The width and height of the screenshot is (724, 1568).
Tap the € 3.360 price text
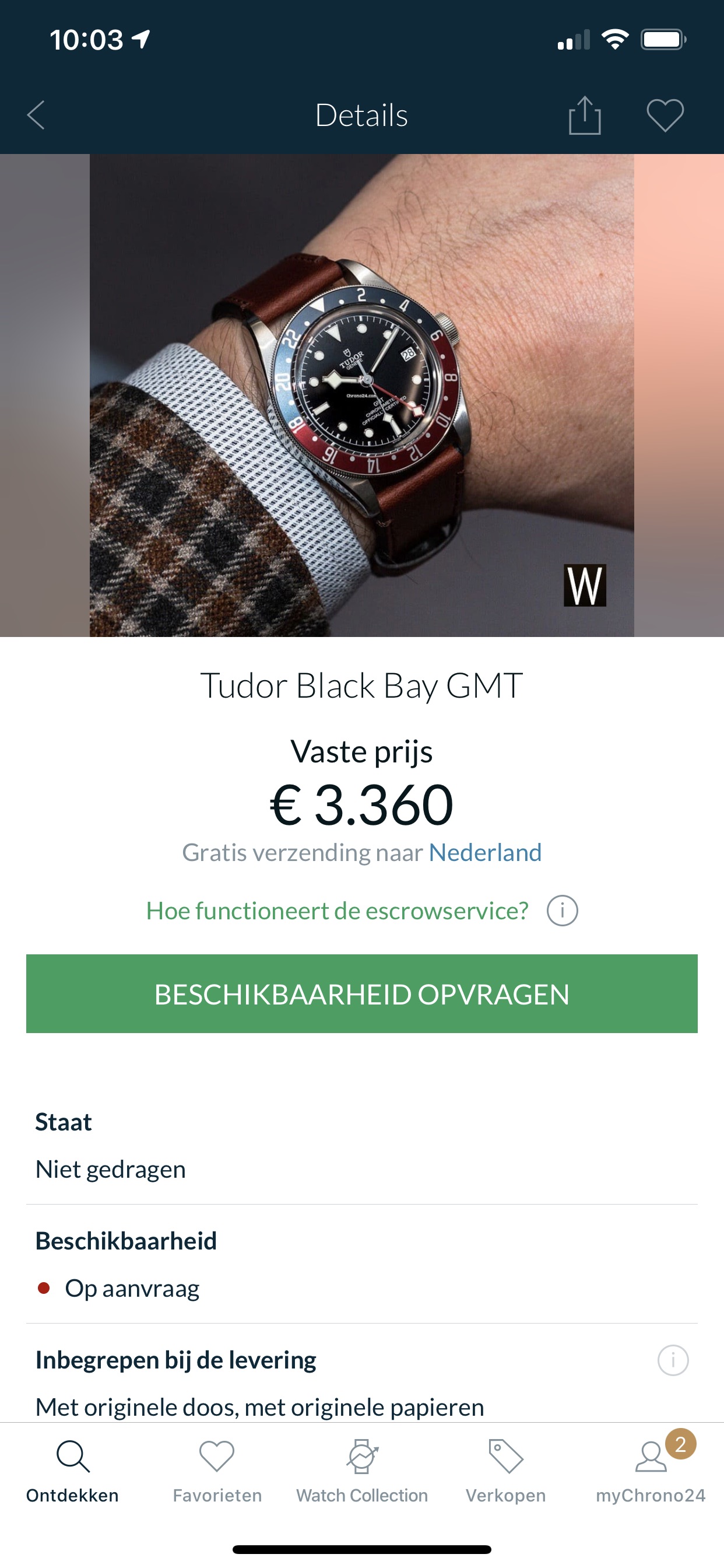362,804
